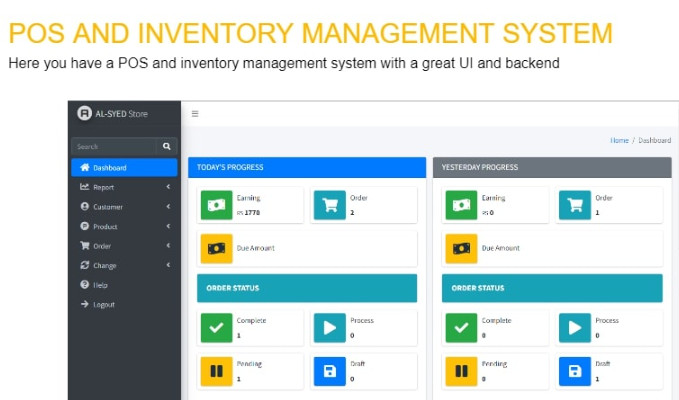The width and height of the screenshot is (679, 400).
Task: Click today's yellow Due Amount icon
Action: point(217,248)
